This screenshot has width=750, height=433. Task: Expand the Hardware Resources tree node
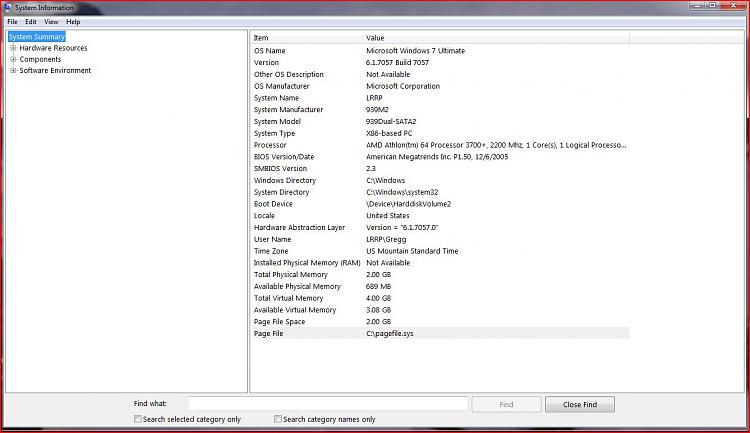tap(13, 48)
